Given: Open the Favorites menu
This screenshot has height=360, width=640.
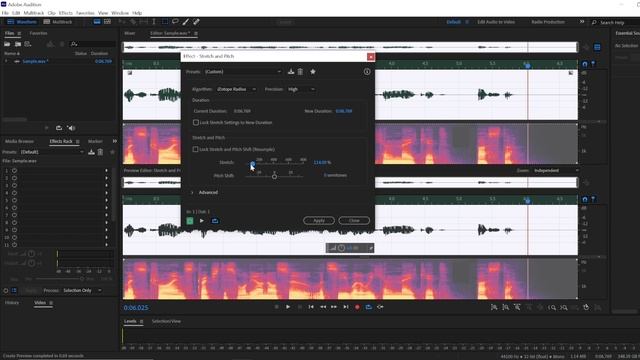Looking at the screenshot, I should click(85, 13).
